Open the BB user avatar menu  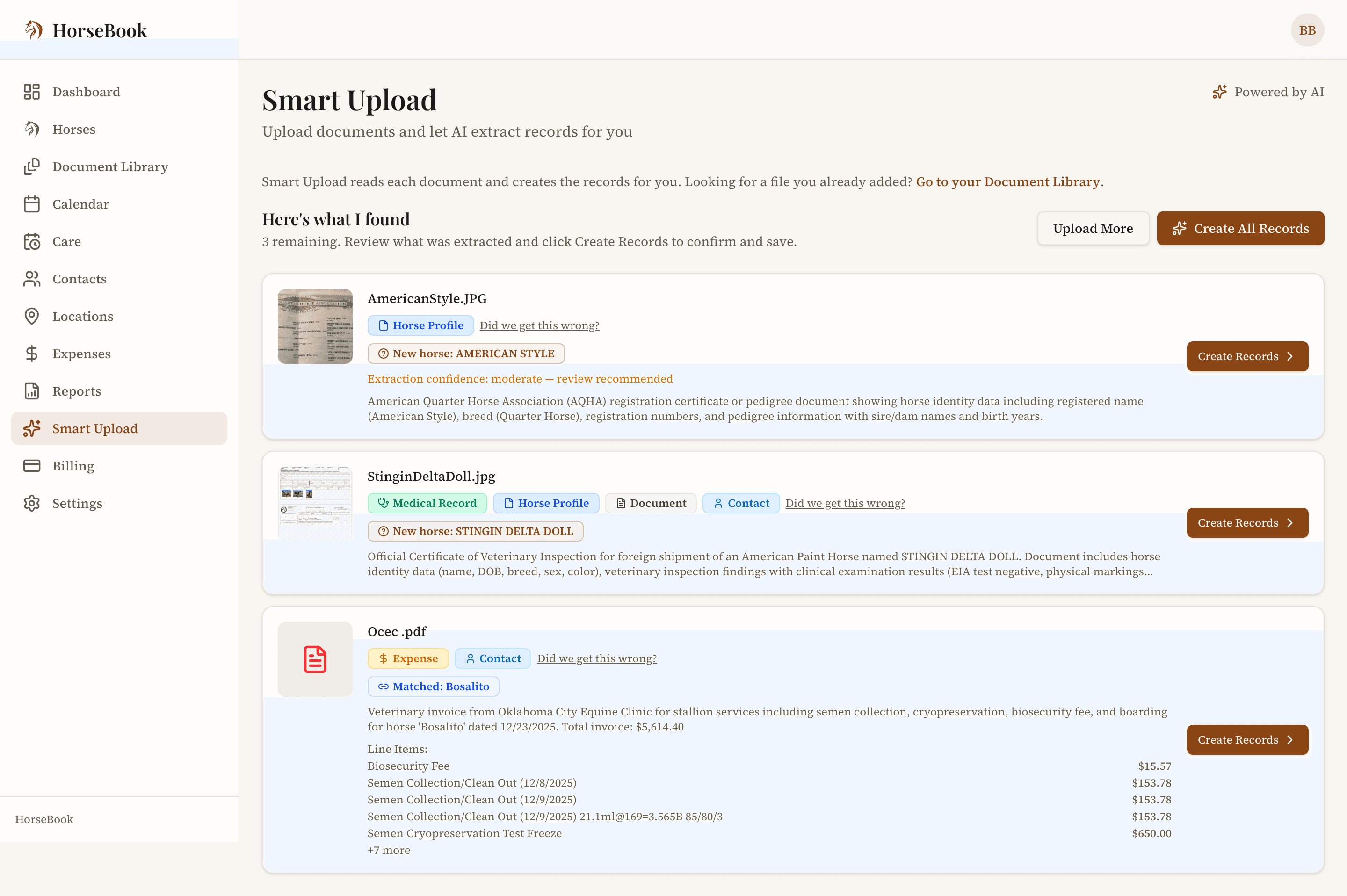1307,30
